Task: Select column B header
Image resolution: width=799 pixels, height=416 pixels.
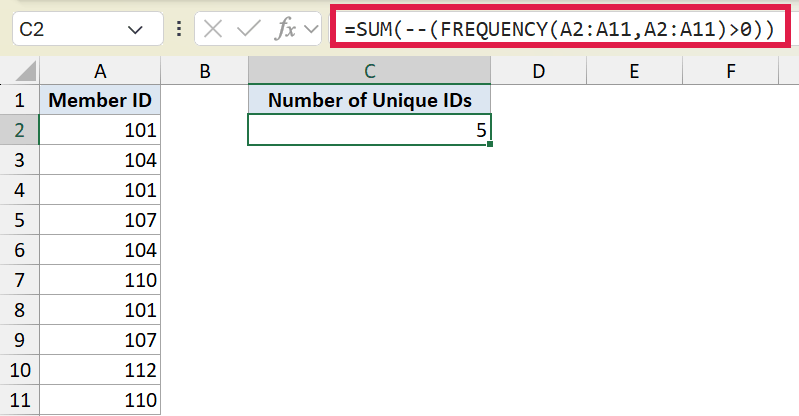Action: (205, 71)
